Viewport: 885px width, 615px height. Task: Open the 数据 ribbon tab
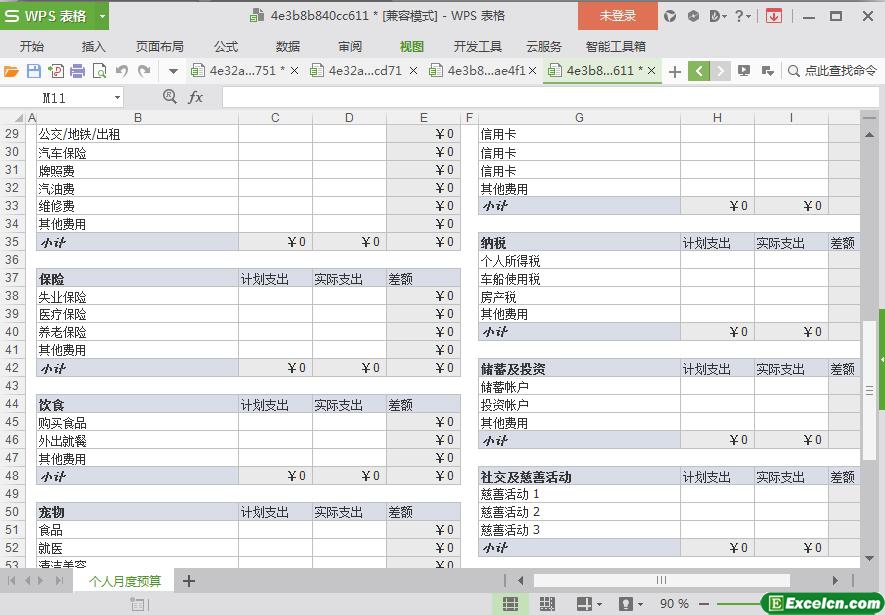click(288, 46)
